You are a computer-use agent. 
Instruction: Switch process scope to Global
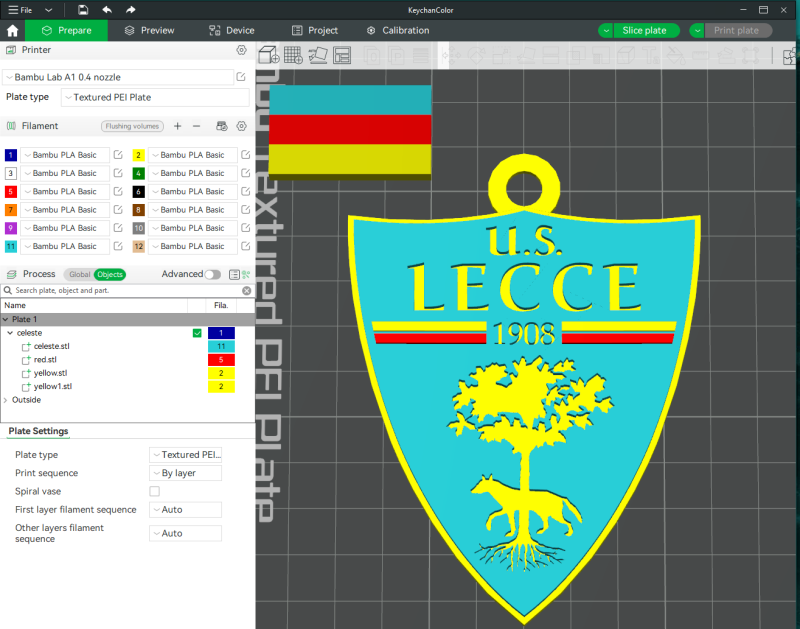[80, 274]
